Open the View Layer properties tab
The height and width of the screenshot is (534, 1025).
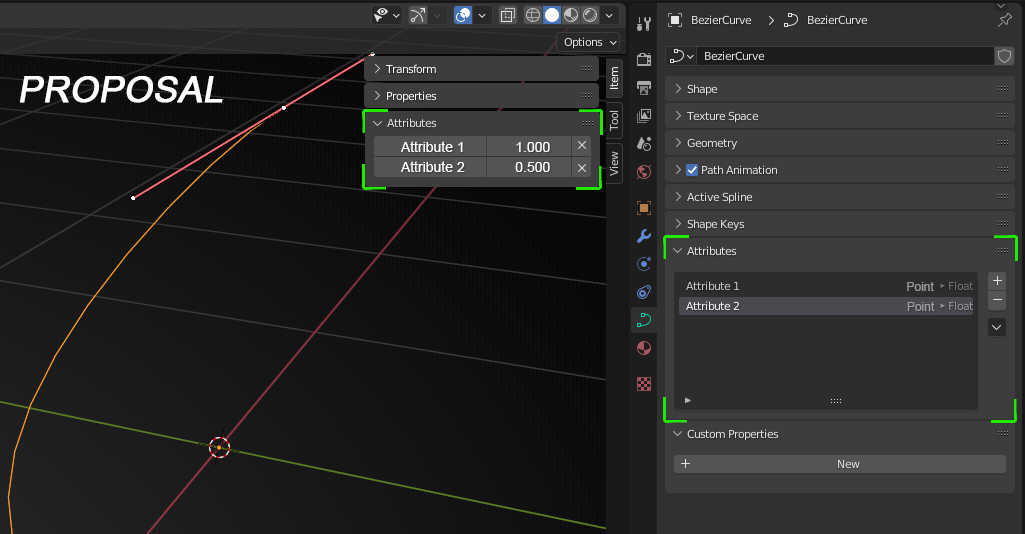click(644, 116)
